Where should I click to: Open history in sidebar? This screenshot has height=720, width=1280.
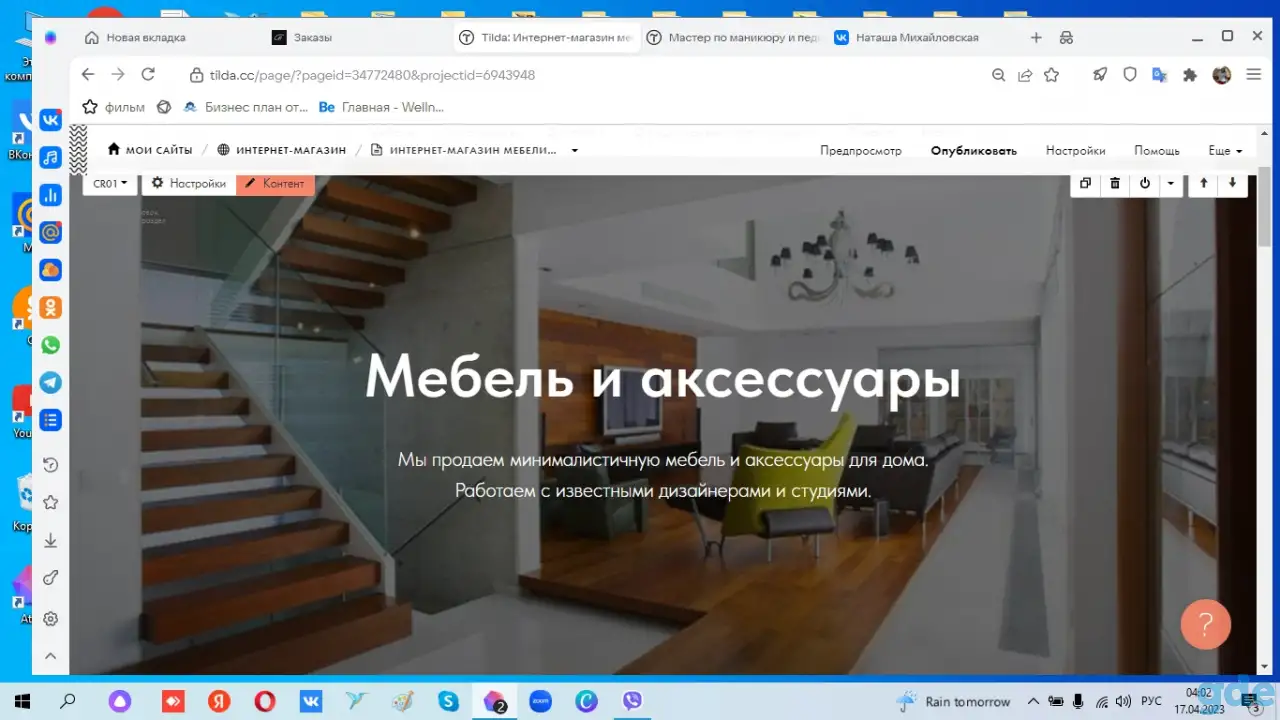click(x=50, y=465)
